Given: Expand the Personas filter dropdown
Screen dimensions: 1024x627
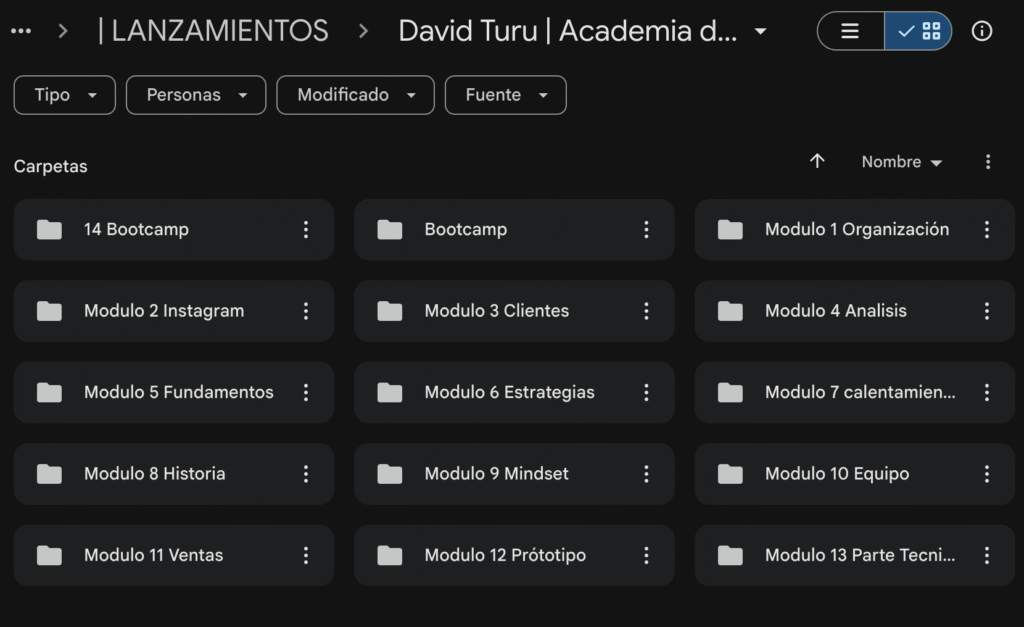Looking at the screenshot, I should (x=196, y=95).
